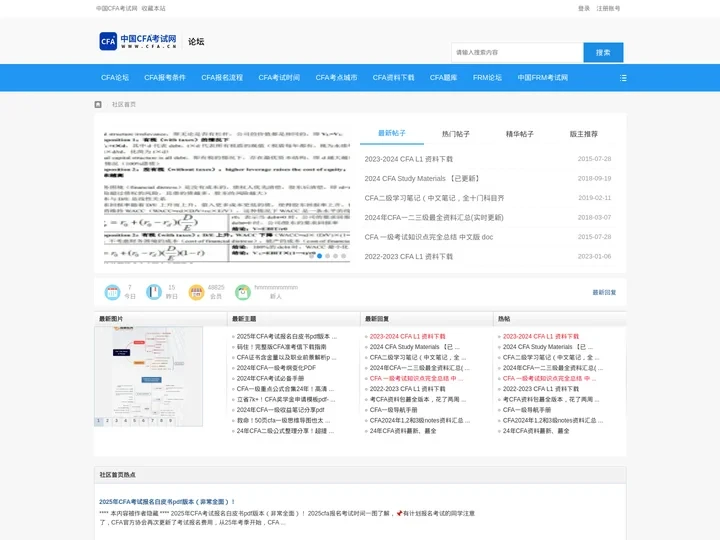Open 2024 CFA Study Materials 【已更新】 post

tap(422, 178)
